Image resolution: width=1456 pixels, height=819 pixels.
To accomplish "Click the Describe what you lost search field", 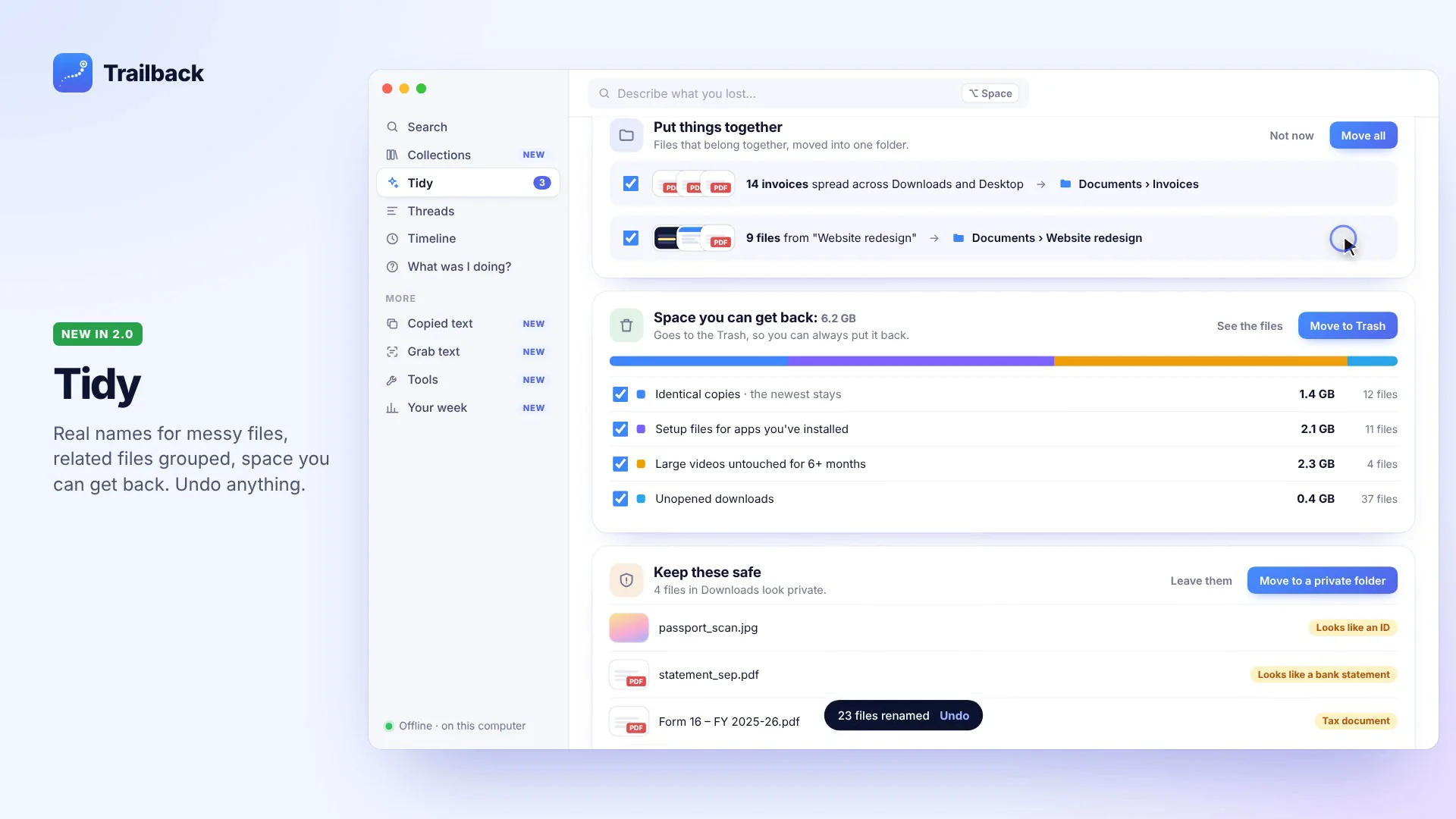I will [x=808, y=93].
